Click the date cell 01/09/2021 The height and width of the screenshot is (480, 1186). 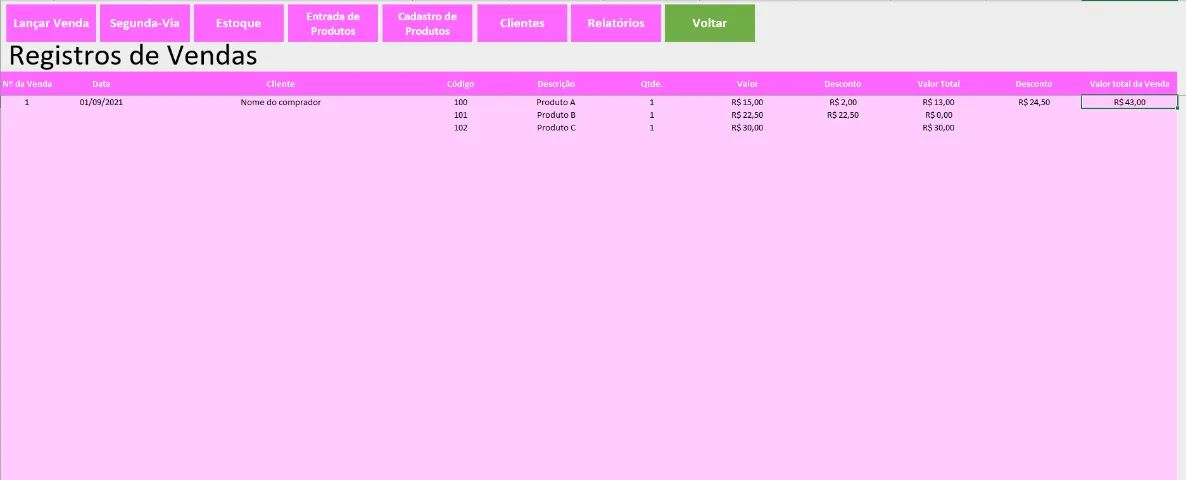pyautogui.click(x=101, y=102)
